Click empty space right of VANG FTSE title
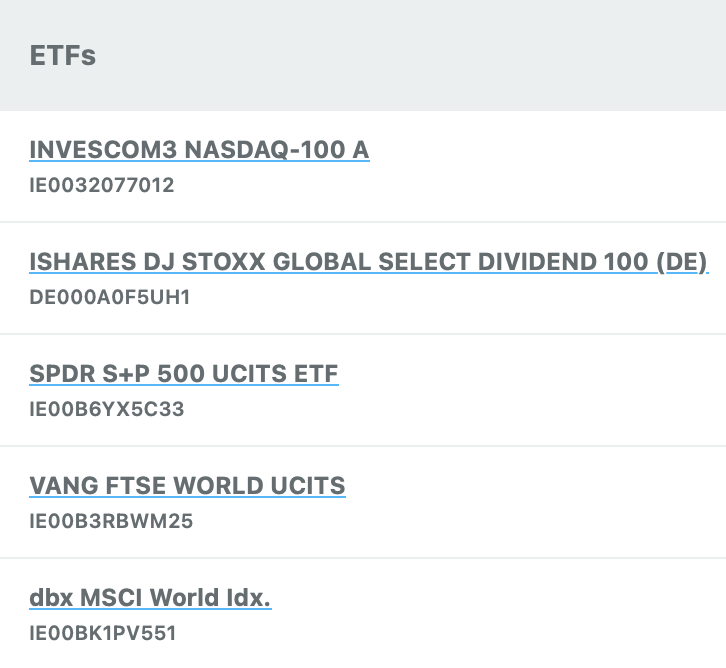This screenshot has height=668, width=726. pos(530,486)
